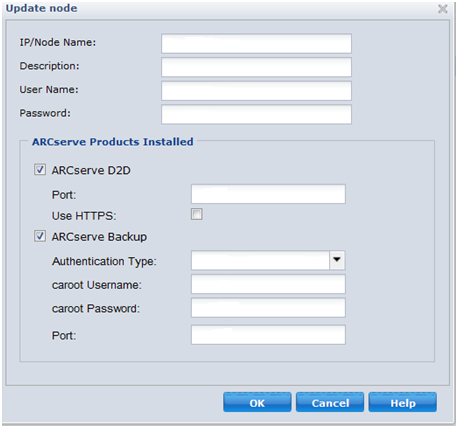Click the ARCserve D2D Port field
Viewport: 458px width, 428px height.
[x=268, y=194]
